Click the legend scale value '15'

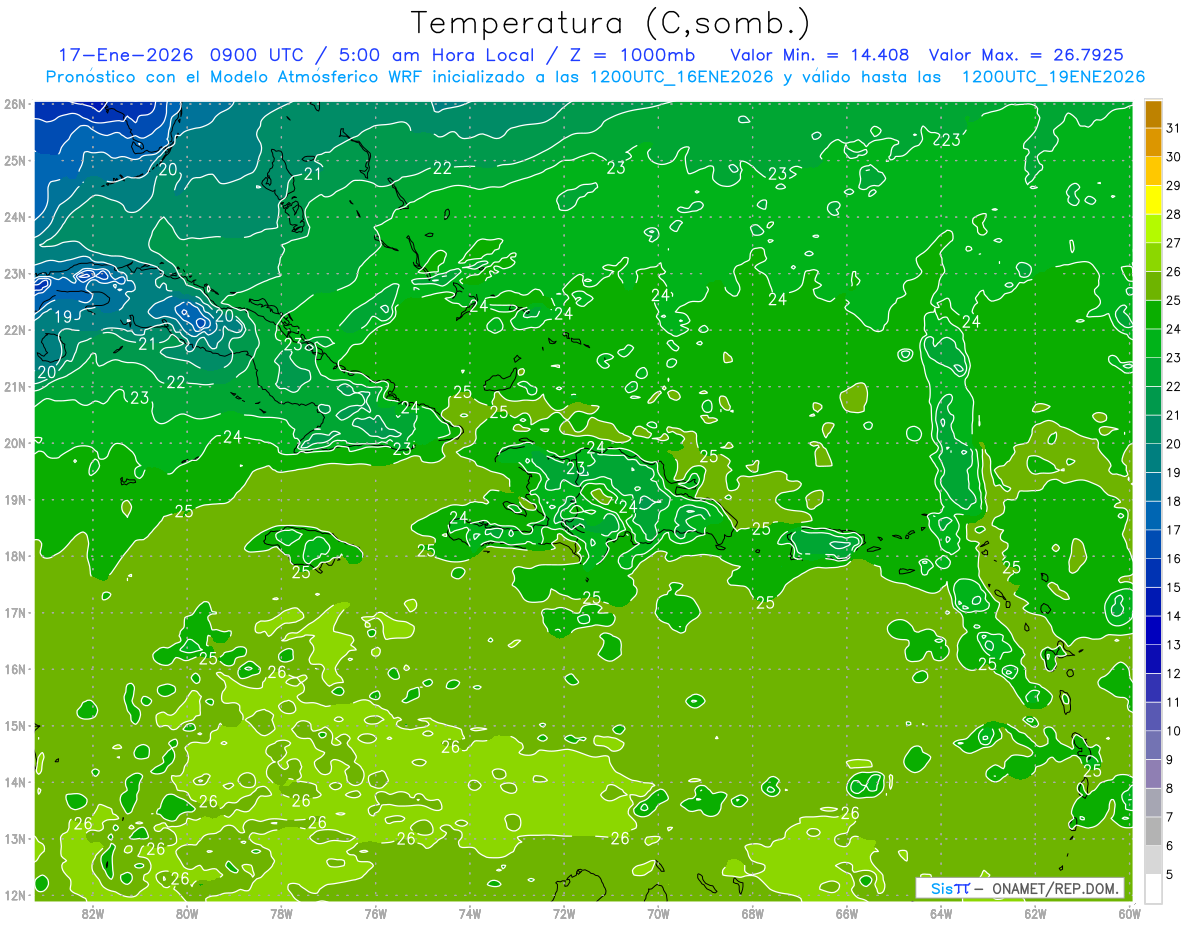[1174, 588]
